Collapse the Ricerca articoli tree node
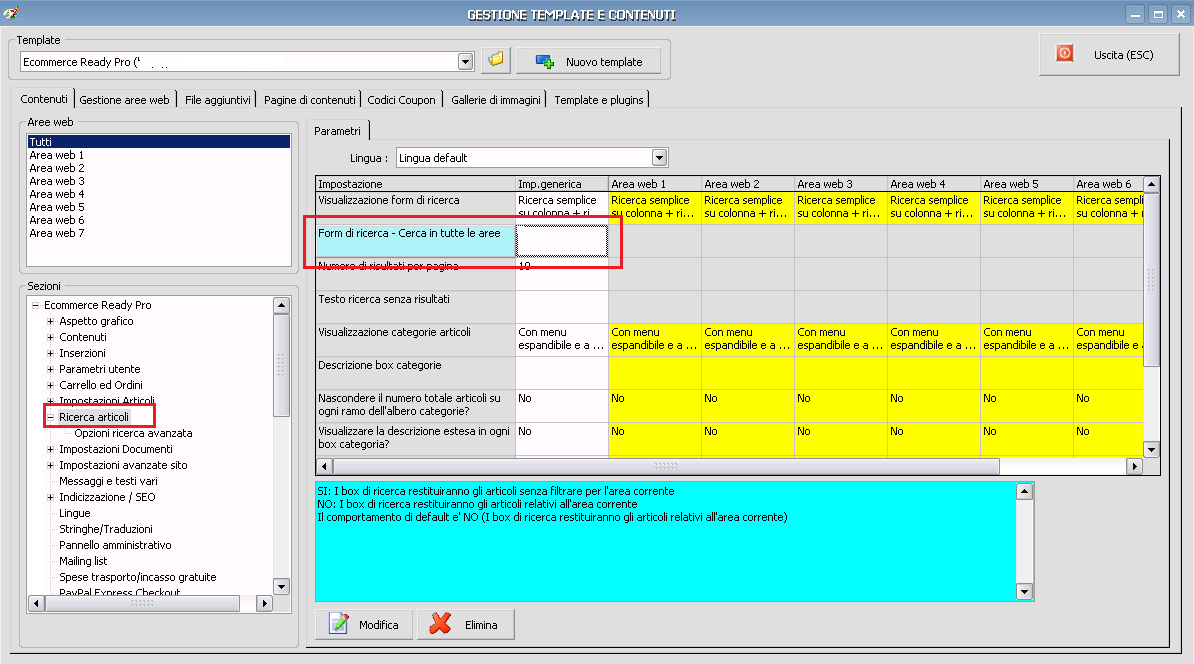Image resolution: width=1194 pixels, height=664 pixels. pyautogui.click(x=51, y=417)
